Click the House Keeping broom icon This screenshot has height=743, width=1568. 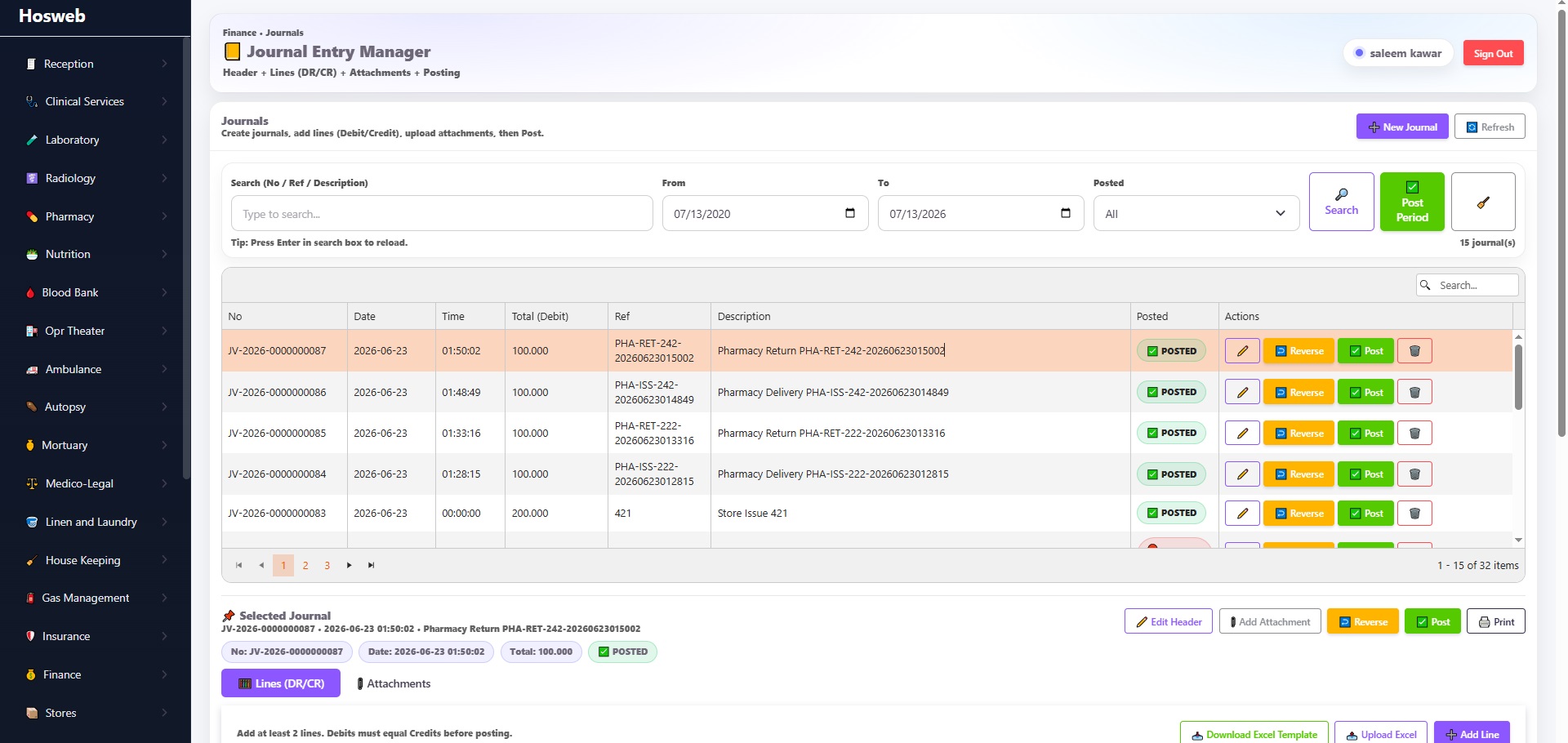pos(32,561)
